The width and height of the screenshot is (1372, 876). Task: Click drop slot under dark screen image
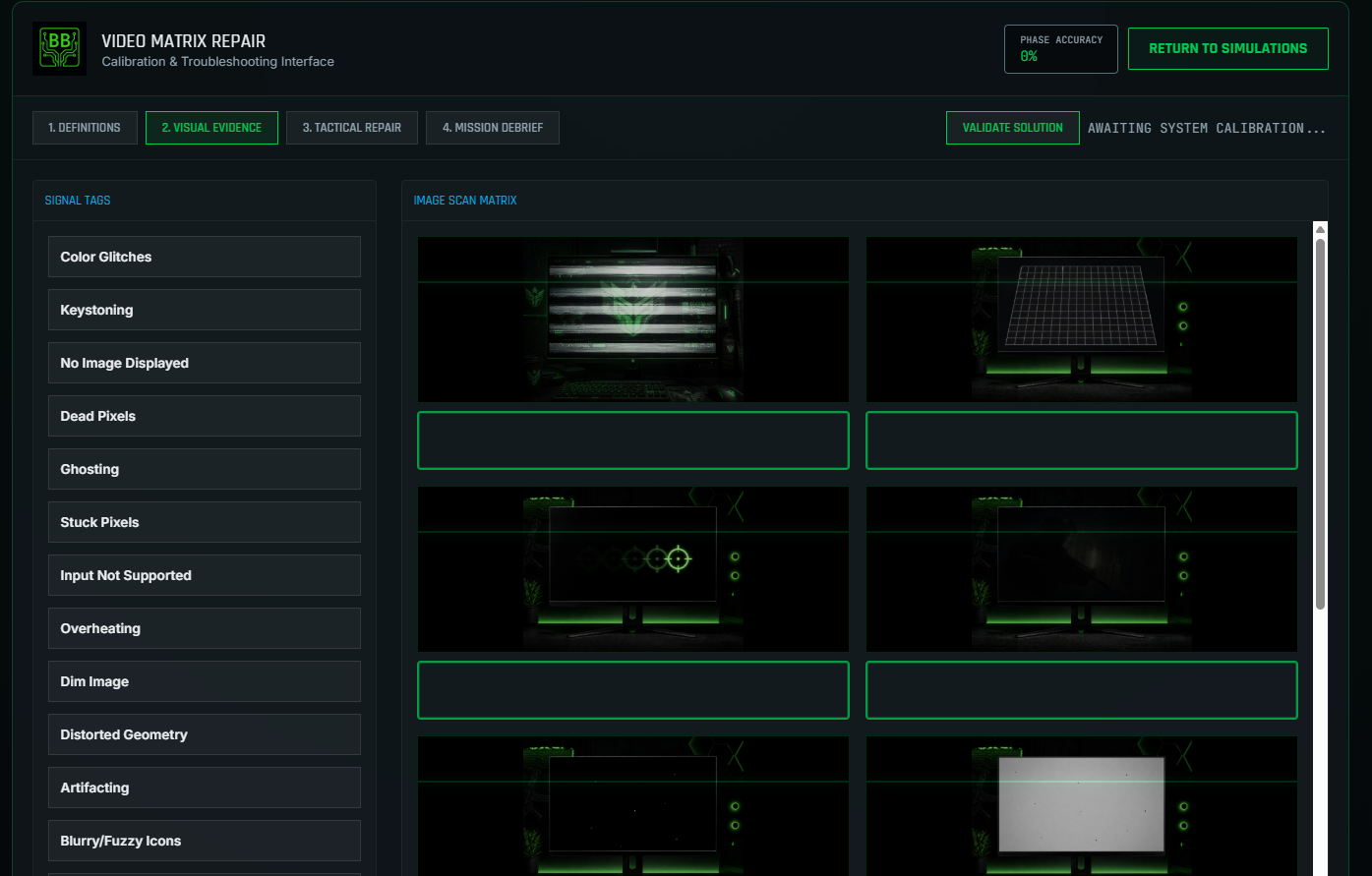(x=1082, y=690)
